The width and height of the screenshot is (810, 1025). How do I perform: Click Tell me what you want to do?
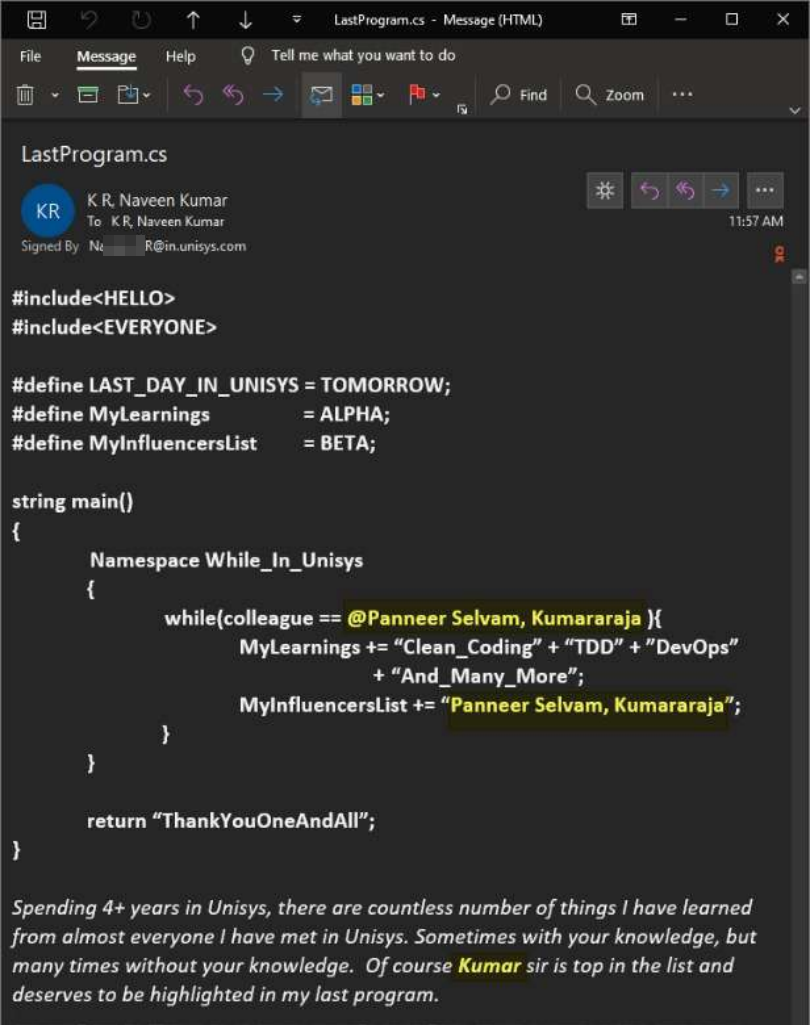pos(363,56)
